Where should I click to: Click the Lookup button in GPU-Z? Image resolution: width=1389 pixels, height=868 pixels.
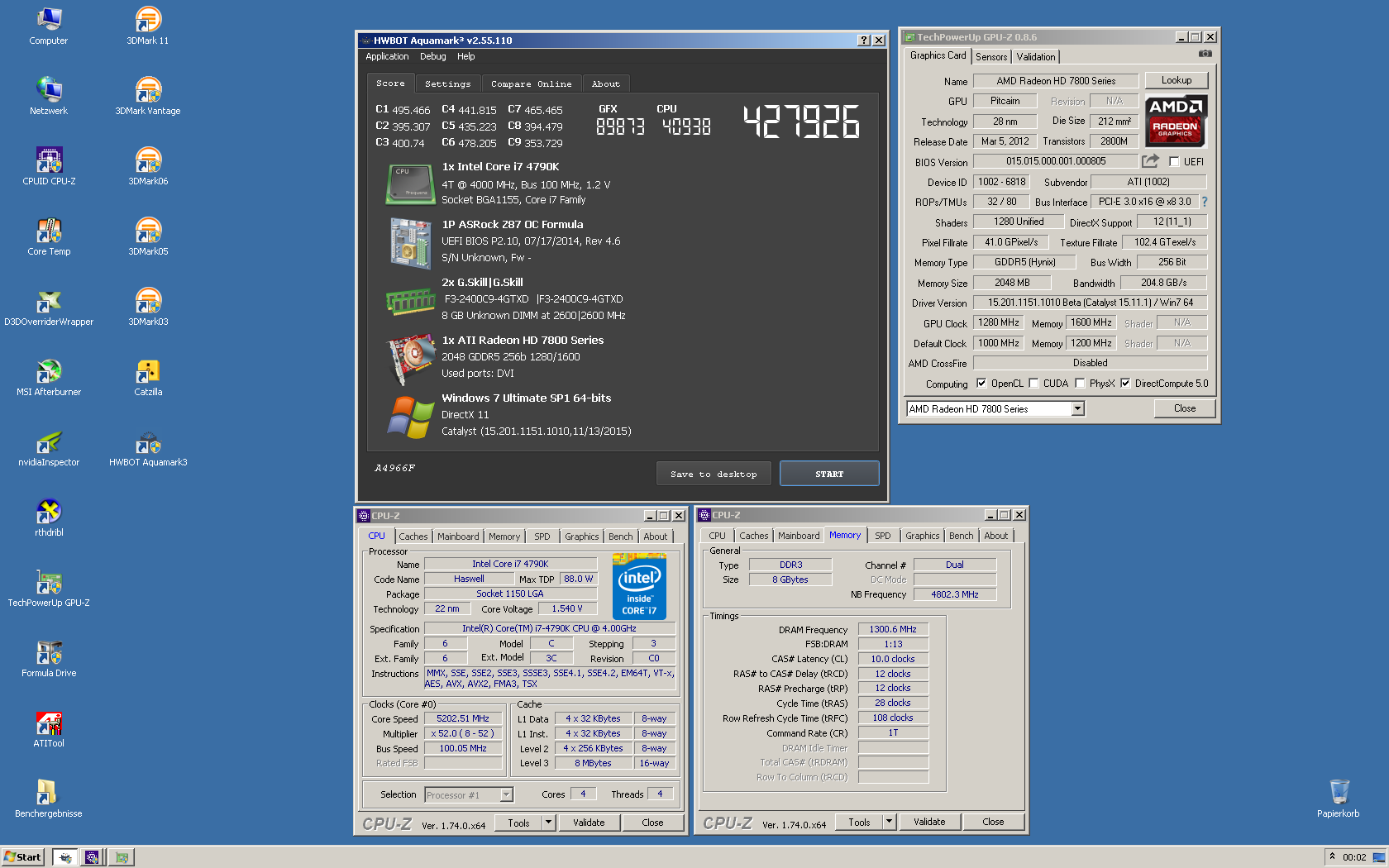click(x=1176, y=80)
